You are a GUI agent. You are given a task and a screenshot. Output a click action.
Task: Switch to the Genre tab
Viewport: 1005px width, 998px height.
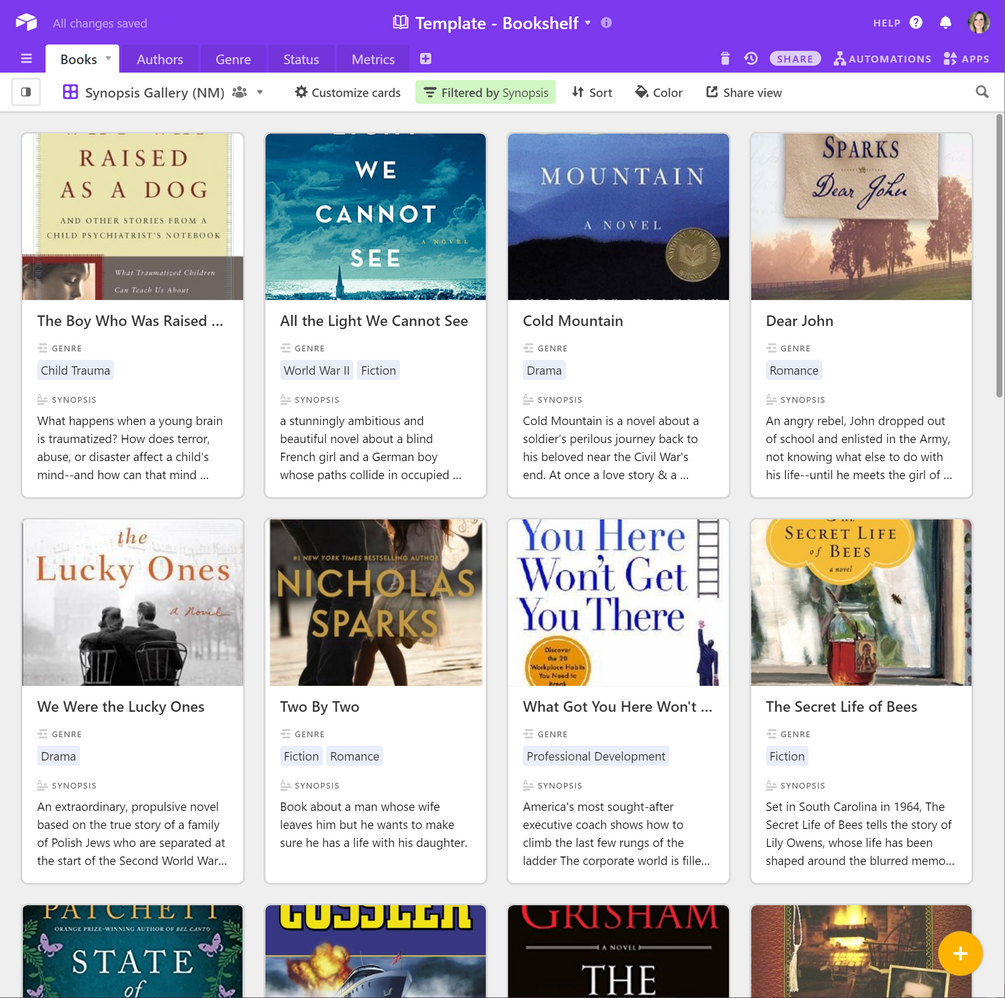pyautogui.click(x=233, y=60)
